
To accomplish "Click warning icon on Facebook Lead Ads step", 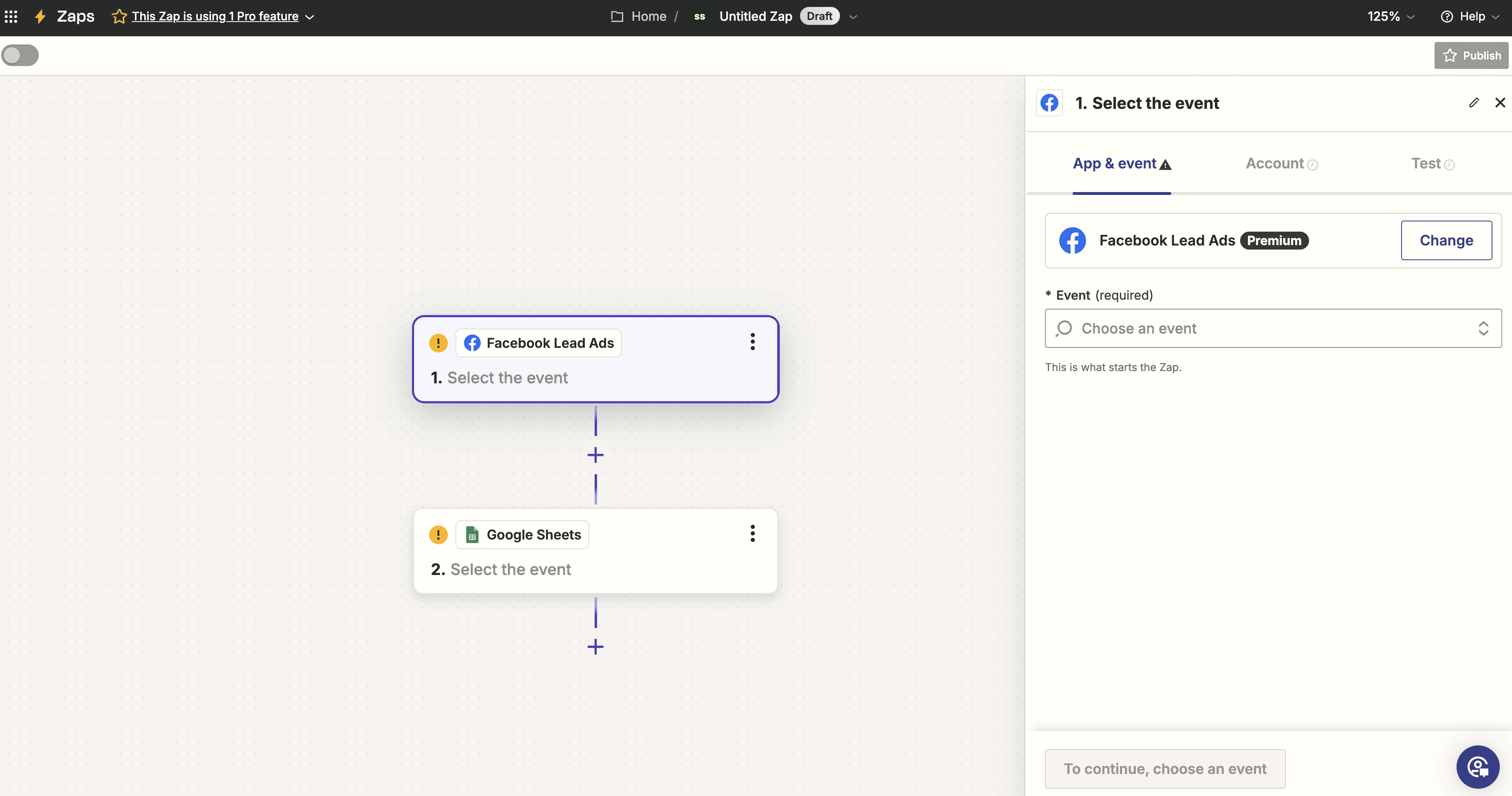I will (439, 343).
